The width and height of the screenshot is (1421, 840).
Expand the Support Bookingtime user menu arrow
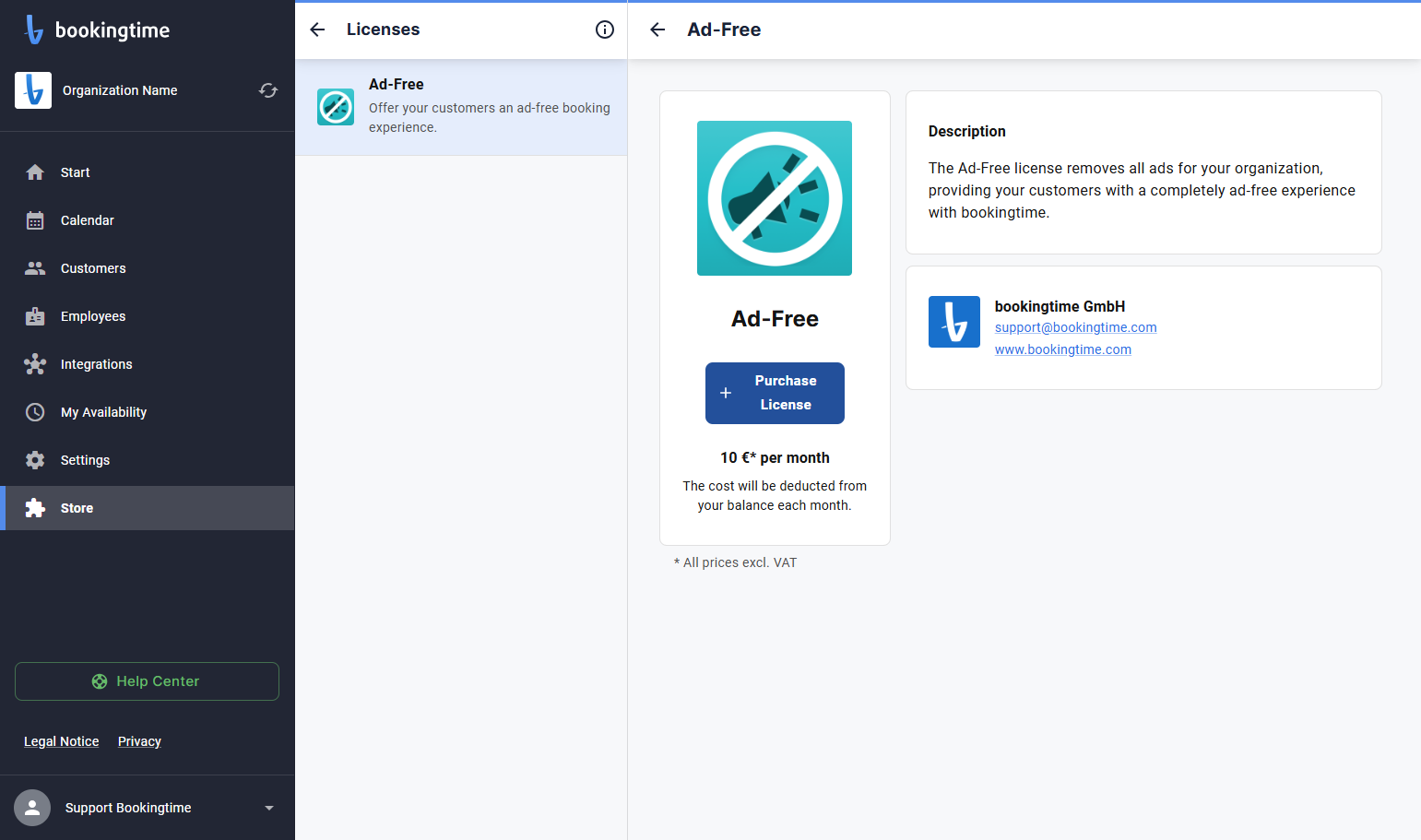(269, 808)
